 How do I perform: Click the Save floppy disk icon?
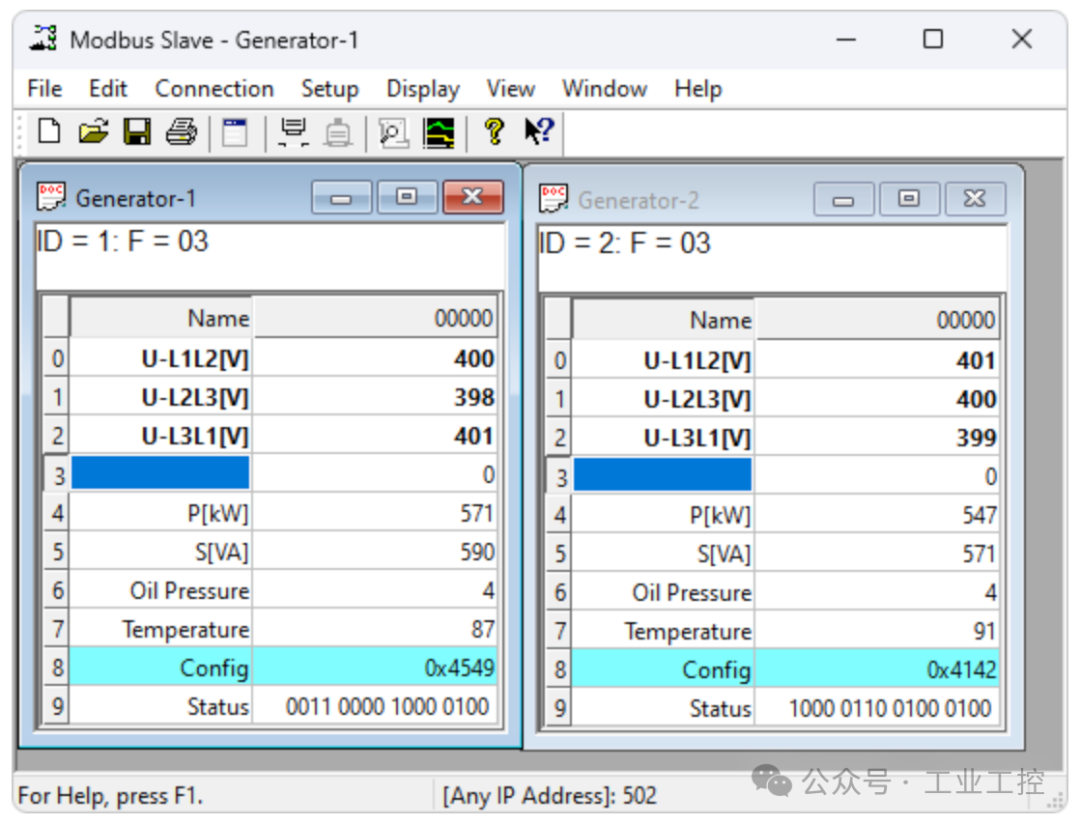click(x=137, y=132)
